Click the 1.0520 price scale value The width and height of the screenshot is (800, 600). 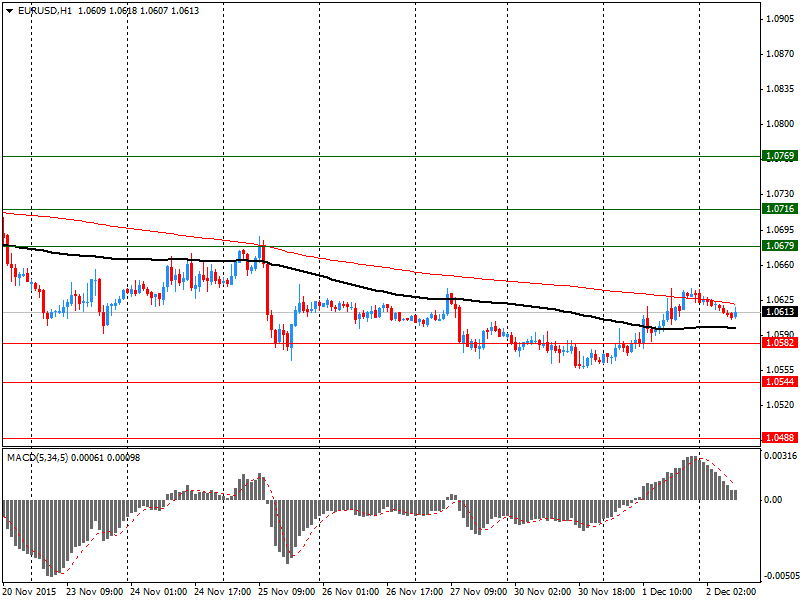coord(781,405)
